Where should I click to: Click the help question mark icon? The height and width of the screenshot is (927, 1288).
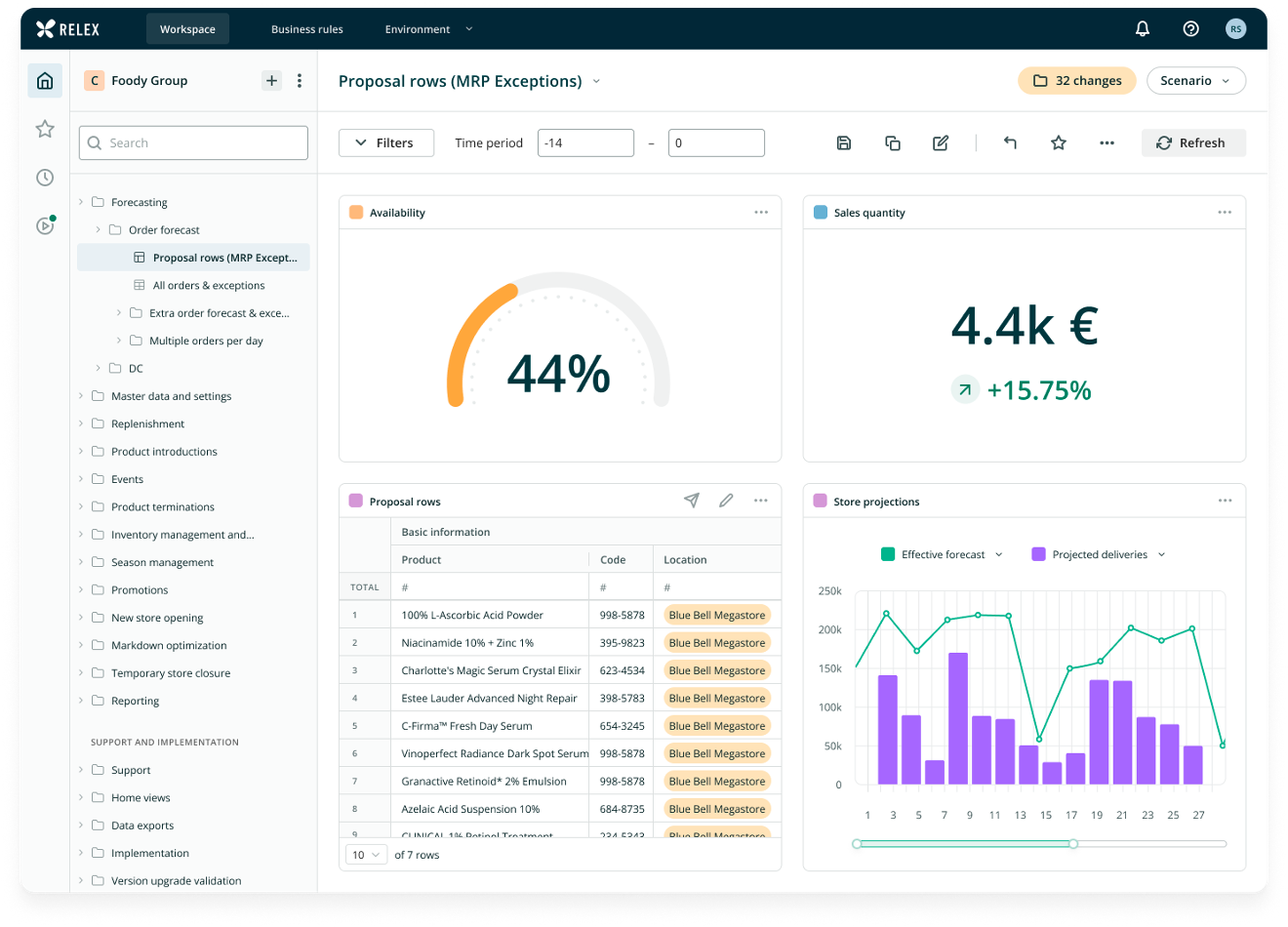point(1190,28)
